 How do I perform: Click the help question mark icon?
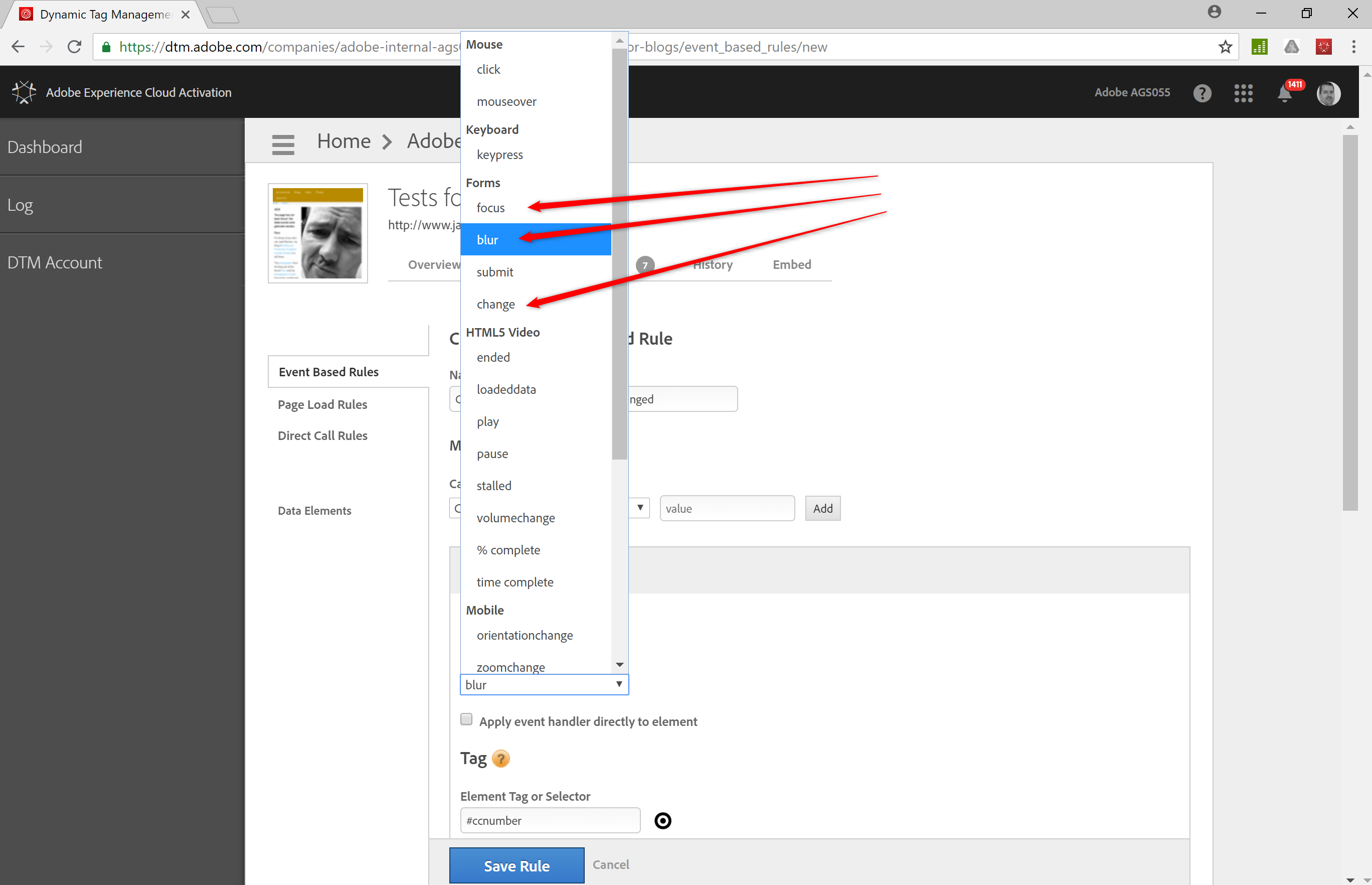1202,93
